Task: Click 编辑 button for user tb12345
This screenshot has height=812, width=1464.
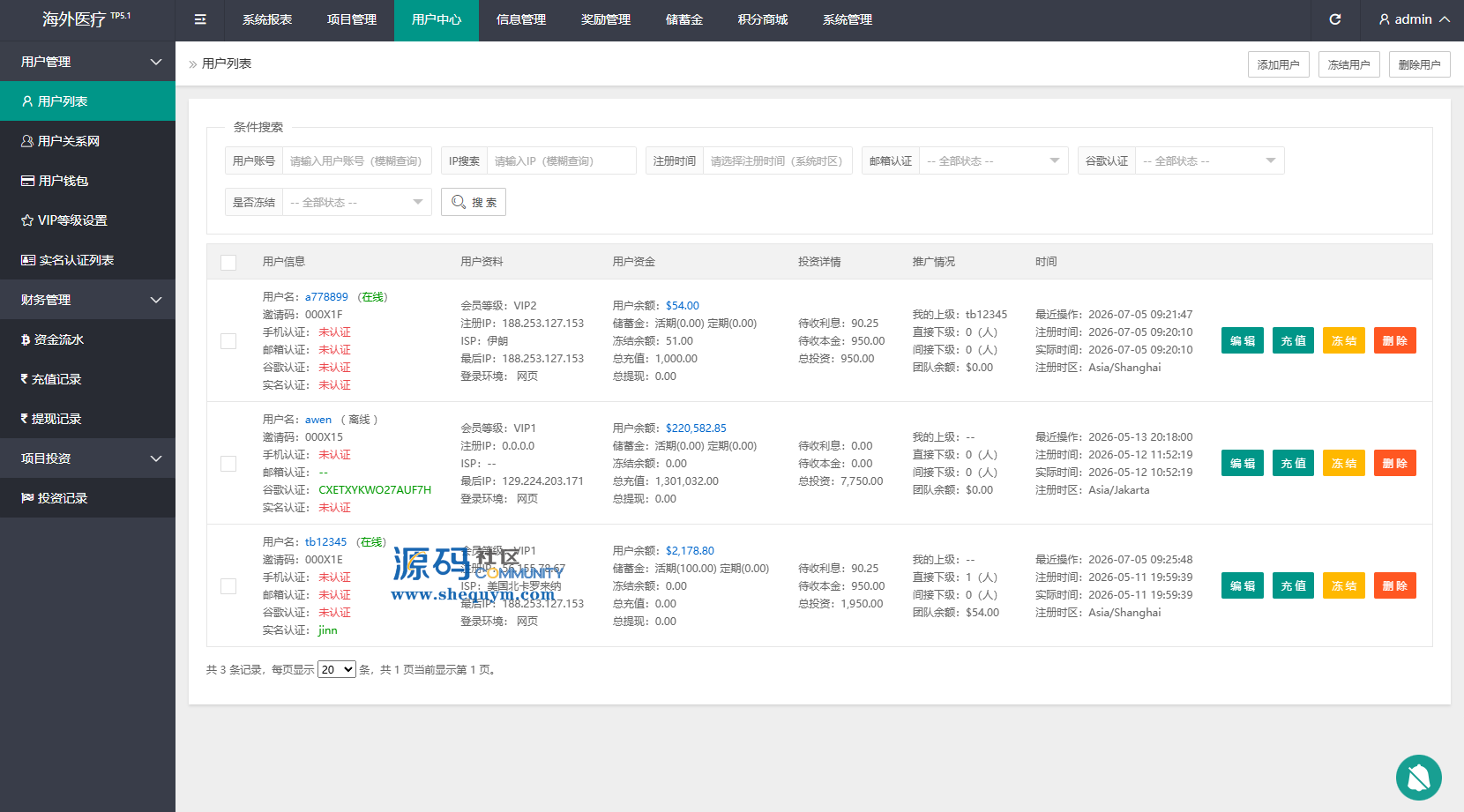Action: point(1243,585)
